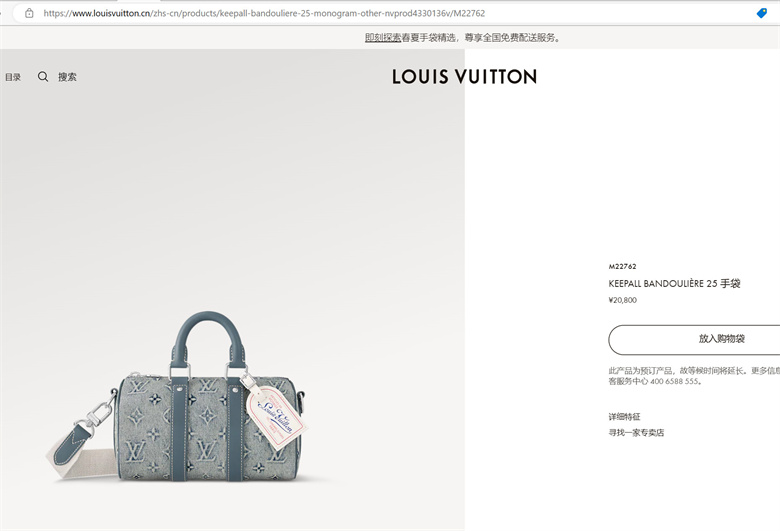Open the 目录 menu
Viewport: 780px width, 531px height.
pyautogui.click(x=13, y=77)
